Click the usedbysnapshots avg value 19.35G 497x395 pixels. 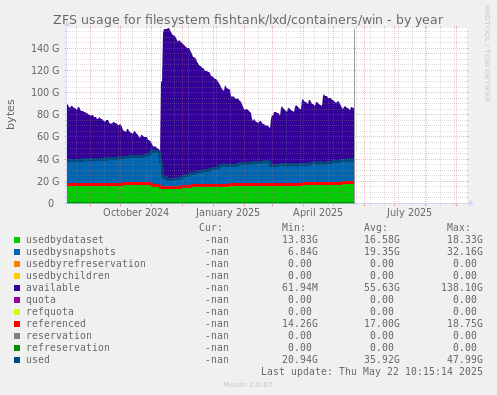pos(382,252)
